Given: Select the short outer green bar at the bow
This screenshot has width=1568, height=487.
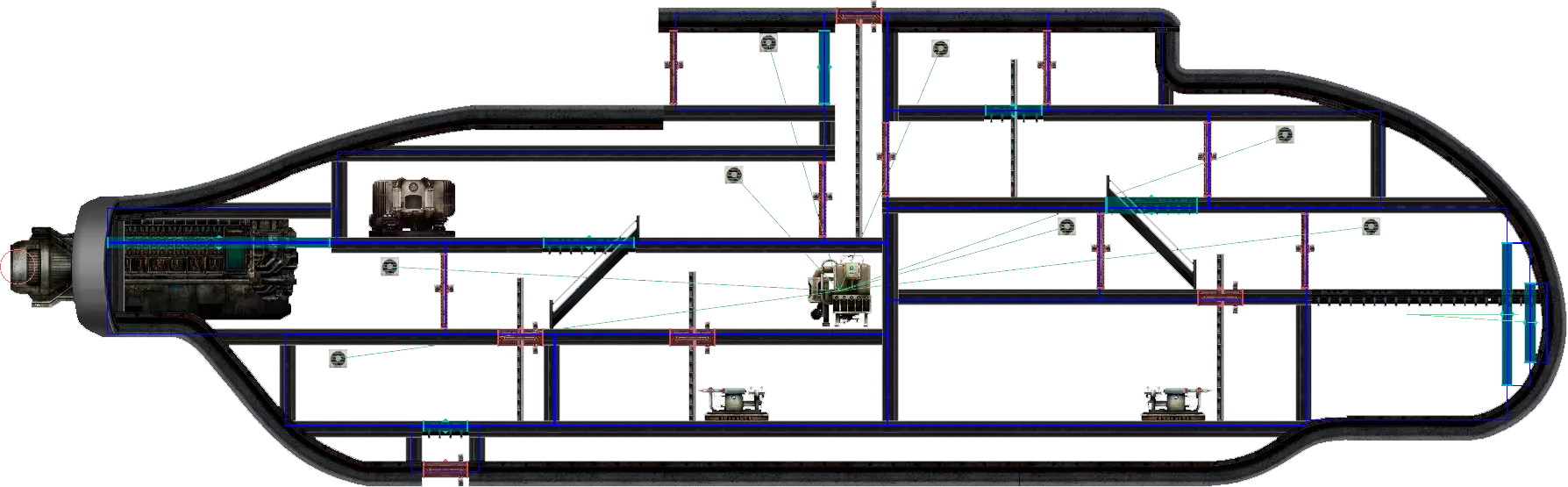Looking at the screenshot, I should coord(1531,323).
